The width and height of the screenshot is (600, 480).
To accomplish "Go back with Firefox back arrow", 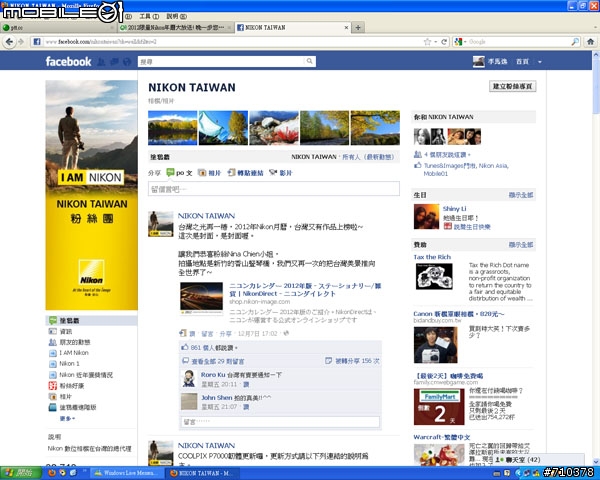I will tap(9, 42).
